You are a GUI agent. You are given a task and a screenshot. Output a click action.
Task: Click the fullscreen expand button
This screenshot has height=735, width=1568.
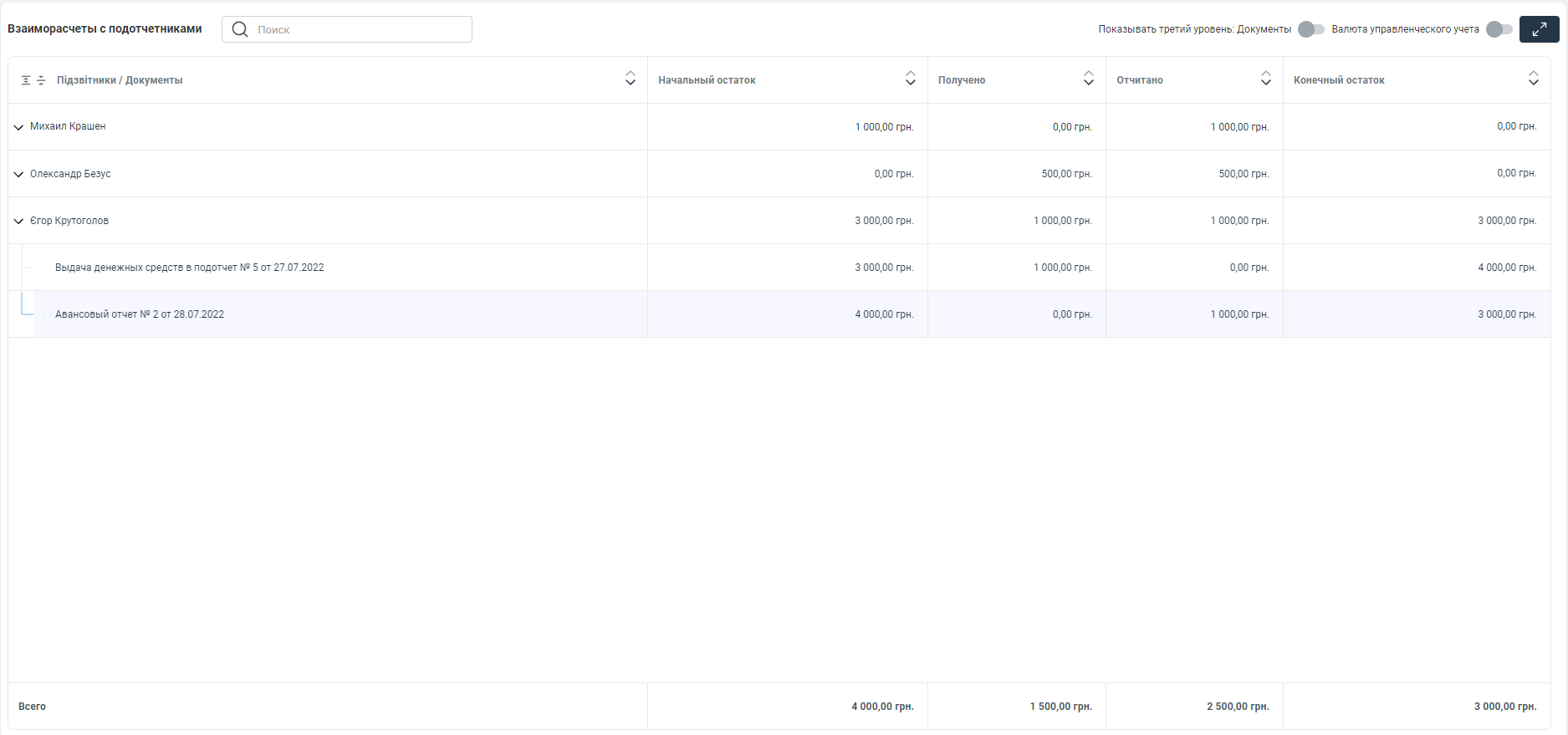point(1539,29)
